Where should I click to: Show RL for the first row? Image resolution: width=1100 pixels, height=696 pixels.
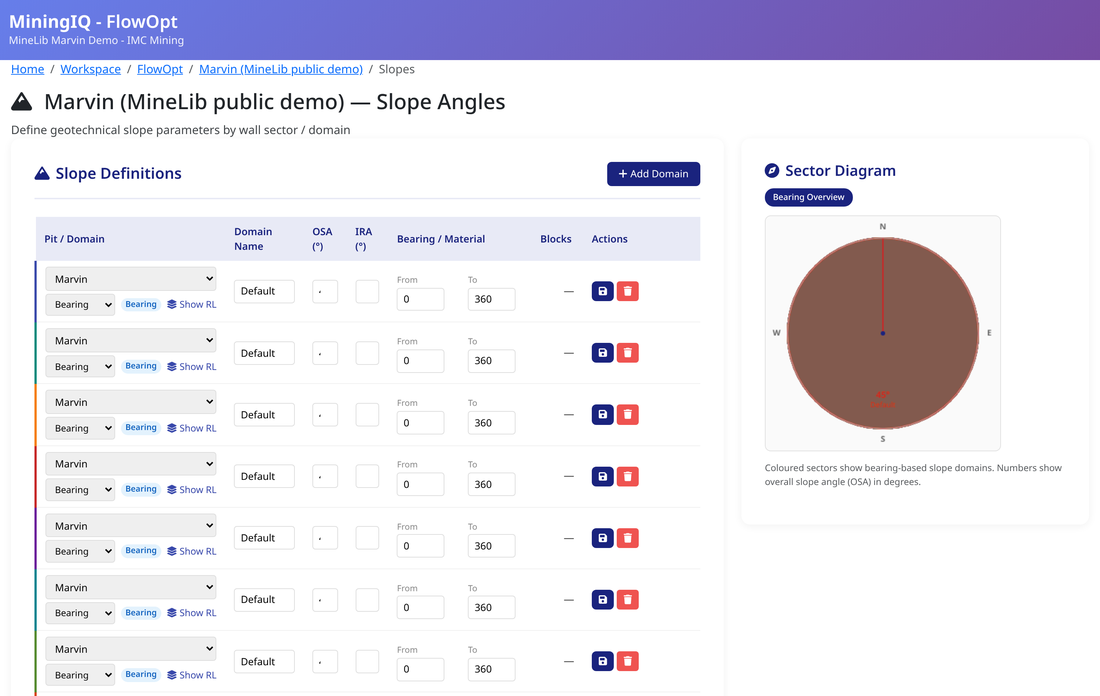(x=192, y=304)
